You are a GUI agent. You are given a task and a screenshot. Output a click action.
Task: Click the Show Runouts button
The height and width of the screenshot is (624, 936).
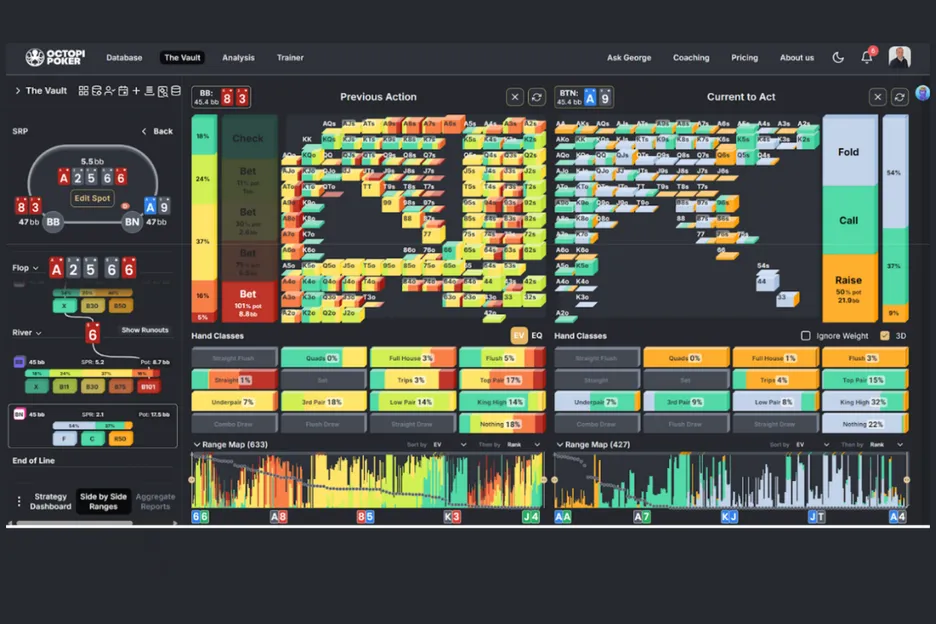pos(145,330)
